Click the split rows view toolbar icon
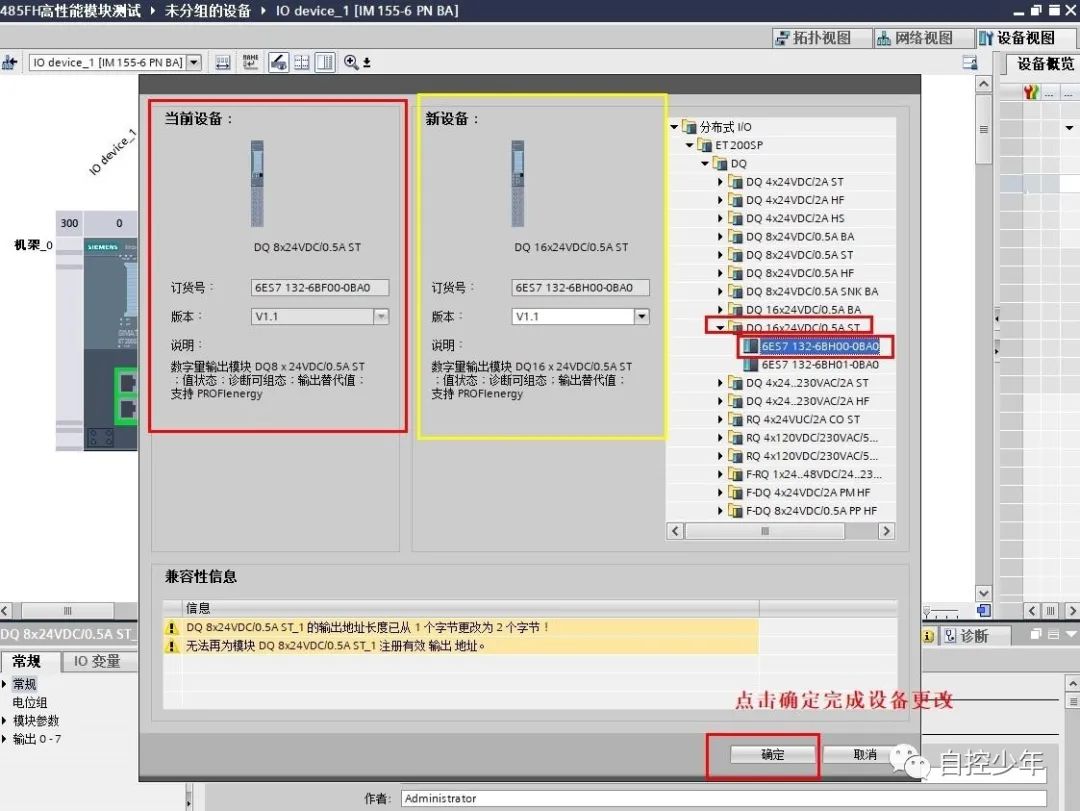 302,63
